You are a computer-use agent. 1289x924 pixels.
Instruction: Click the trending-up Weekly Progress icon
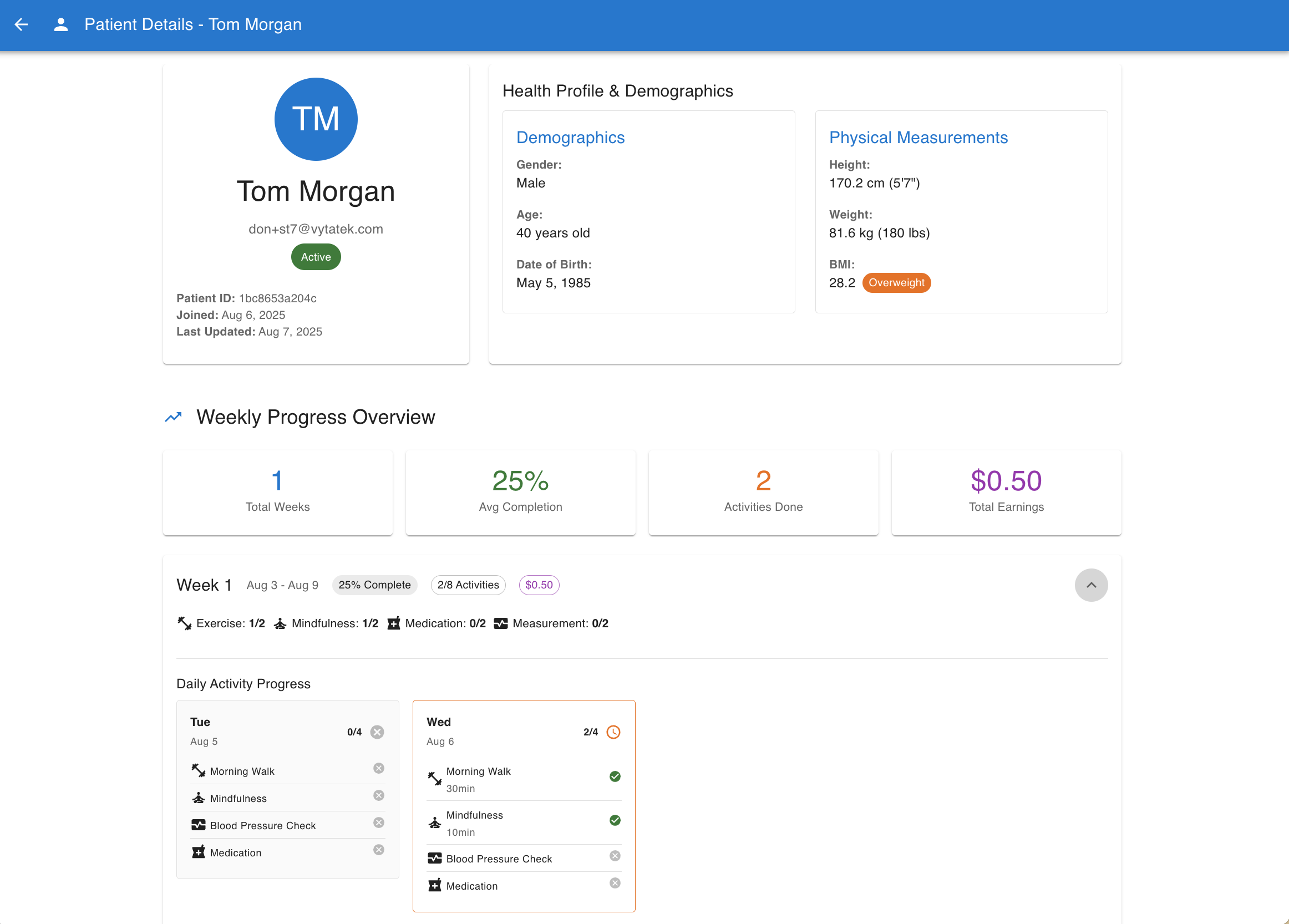point(174,417)
